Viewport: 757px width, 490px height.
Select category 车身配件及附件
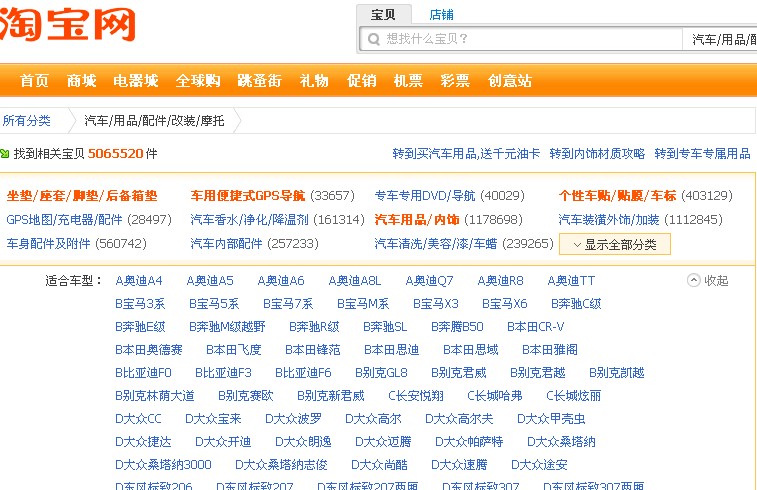pos(48,243)
